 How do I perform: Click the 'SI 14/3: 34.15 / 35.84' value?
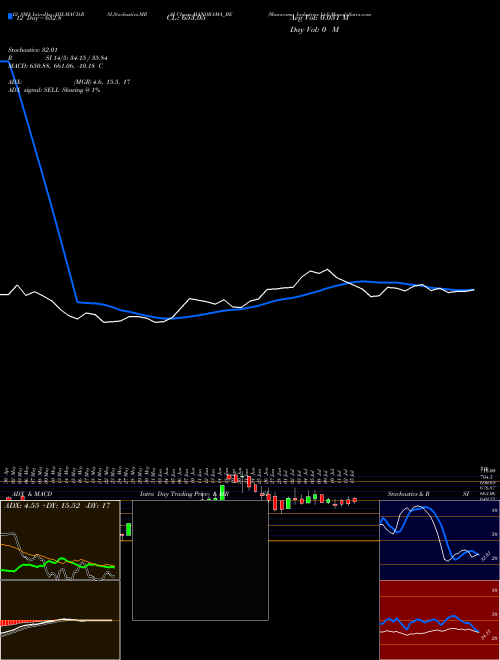(77, 58)
